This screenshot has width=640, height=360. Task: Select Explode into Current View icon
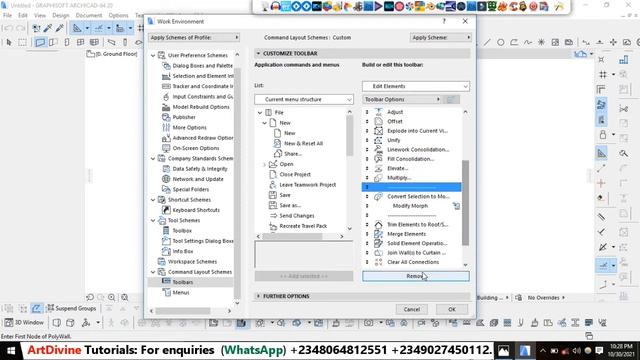point(378,131)
